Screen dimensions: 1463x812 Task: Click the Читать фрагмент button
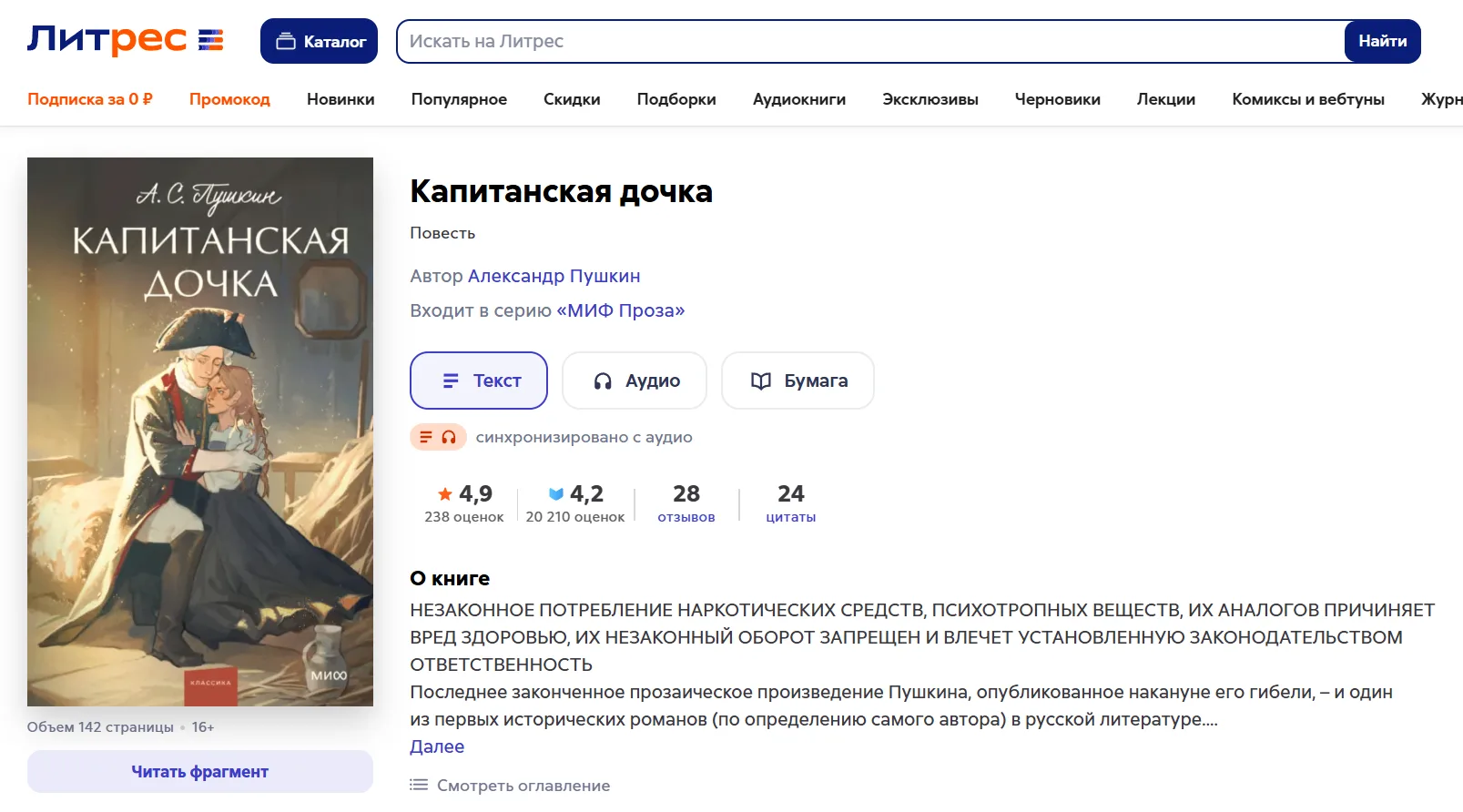tap(200, 771)
